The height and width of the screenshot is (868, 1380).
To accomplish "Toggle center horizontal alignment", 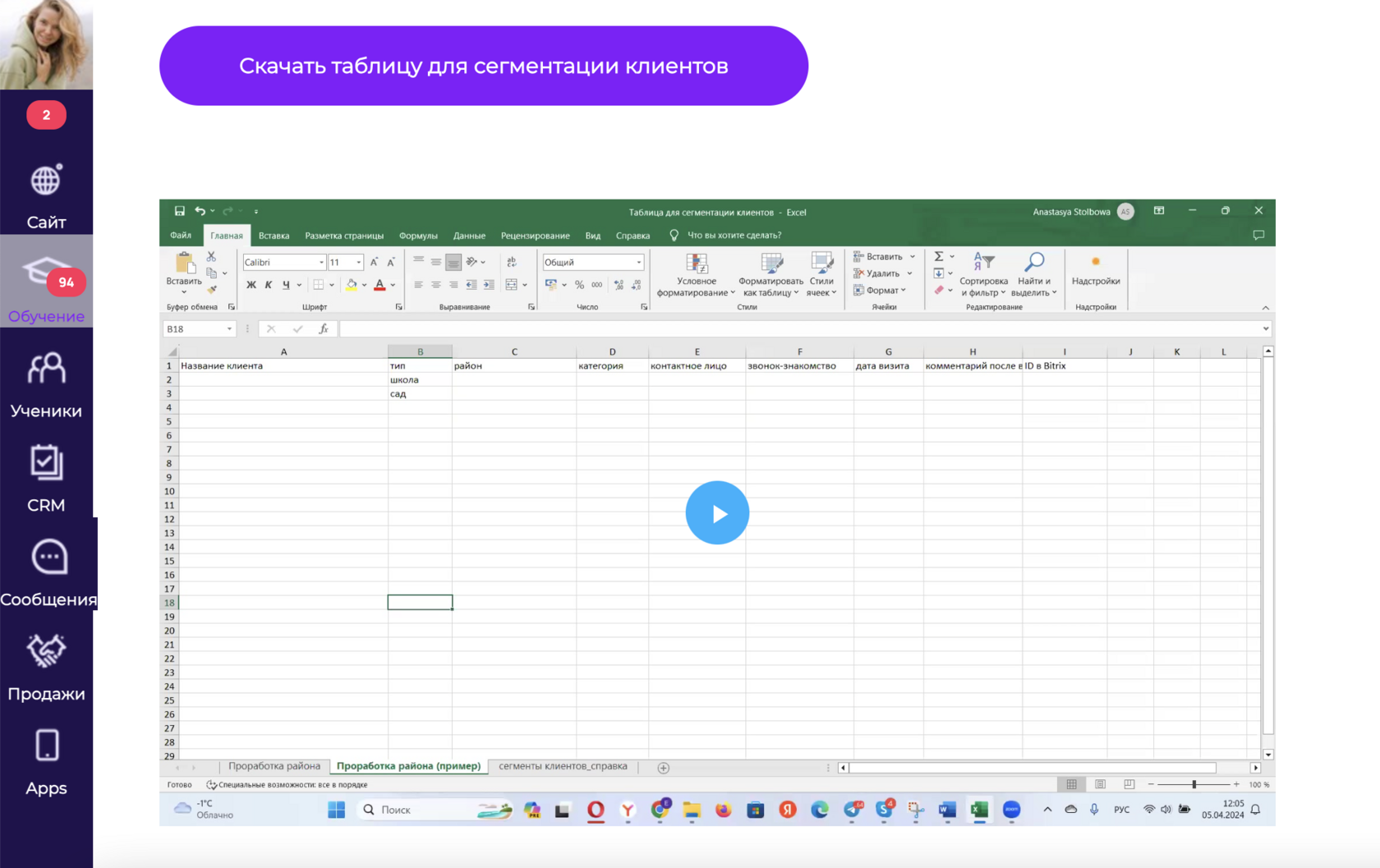I will coord(436,285).
